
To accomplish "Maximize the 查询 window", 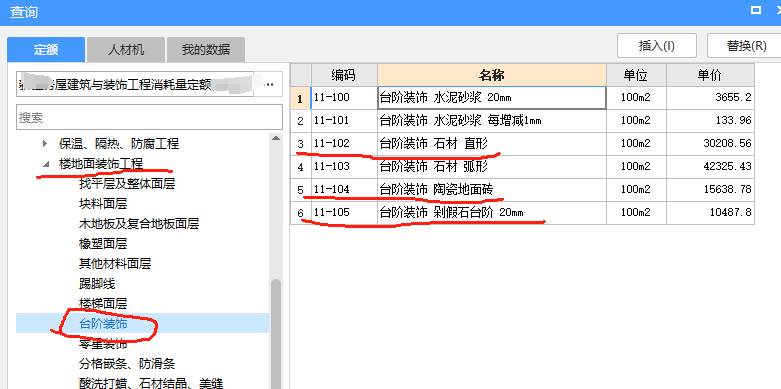I will (756, 10).
